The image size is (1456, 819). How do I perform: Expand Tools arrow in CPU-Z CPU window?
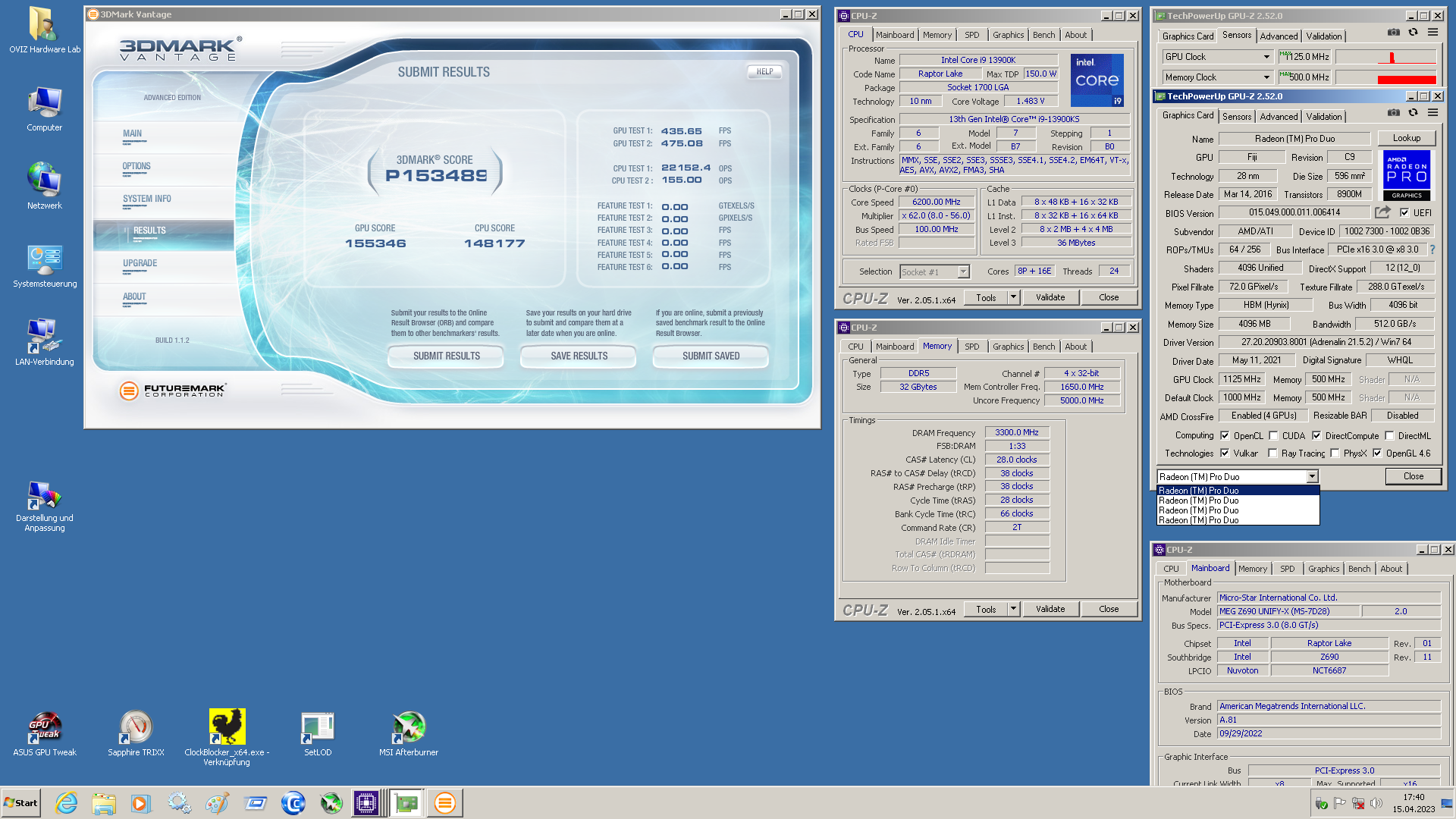pyautogui.click(x=1013, y=297)
